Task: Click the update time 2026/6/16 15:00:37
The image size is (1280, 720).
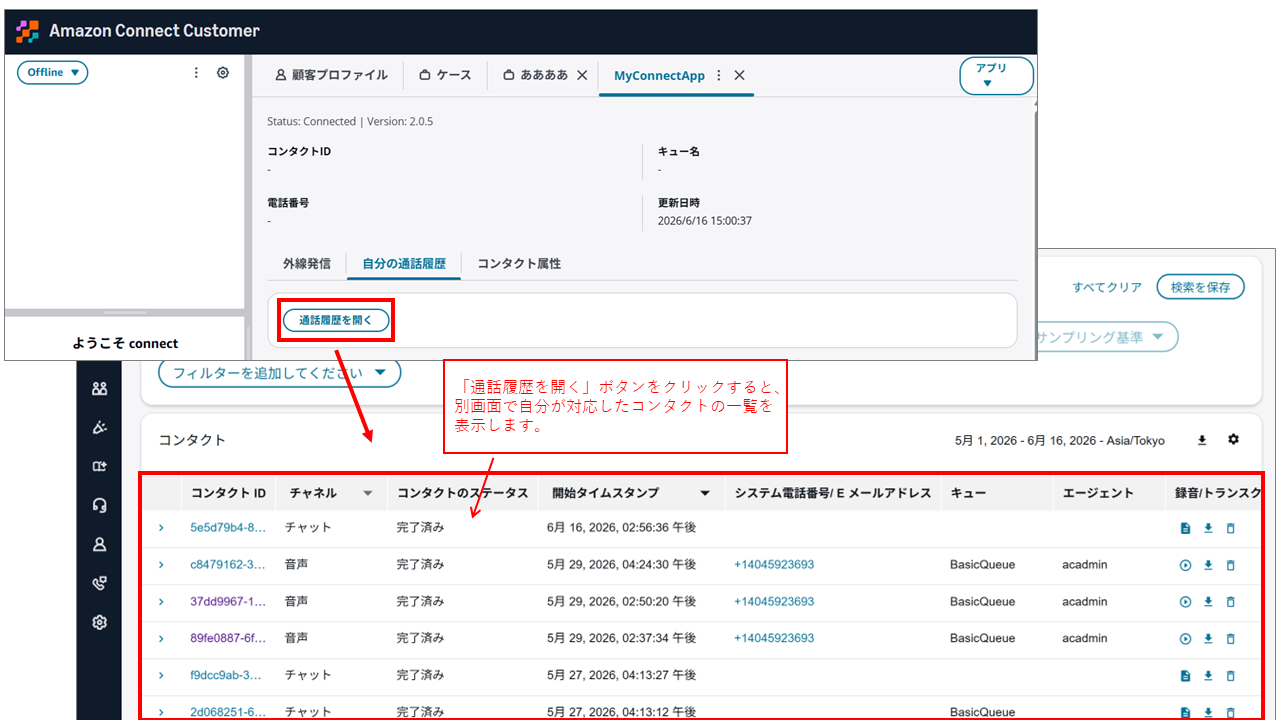Action: click(705, 221)
